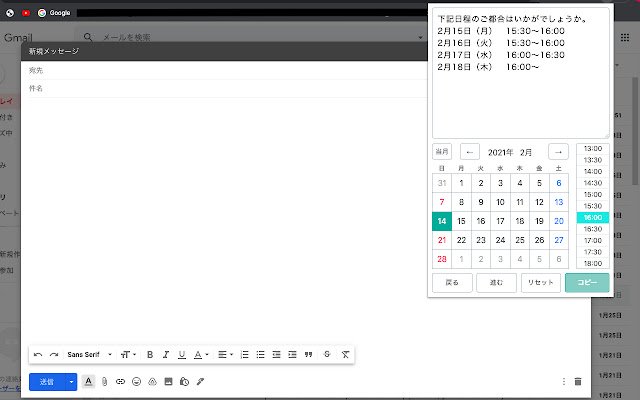Image resolution: width=640 pixels, height=400 pixels.
Task: Go to the next month arrow
Action: point(558,152)
